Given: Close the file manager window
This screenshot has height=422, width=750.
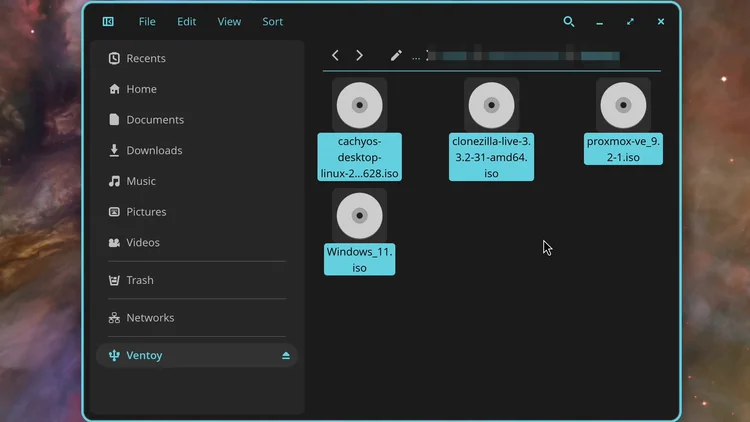Looking at the screenshot, I should [x=661, y=22].
